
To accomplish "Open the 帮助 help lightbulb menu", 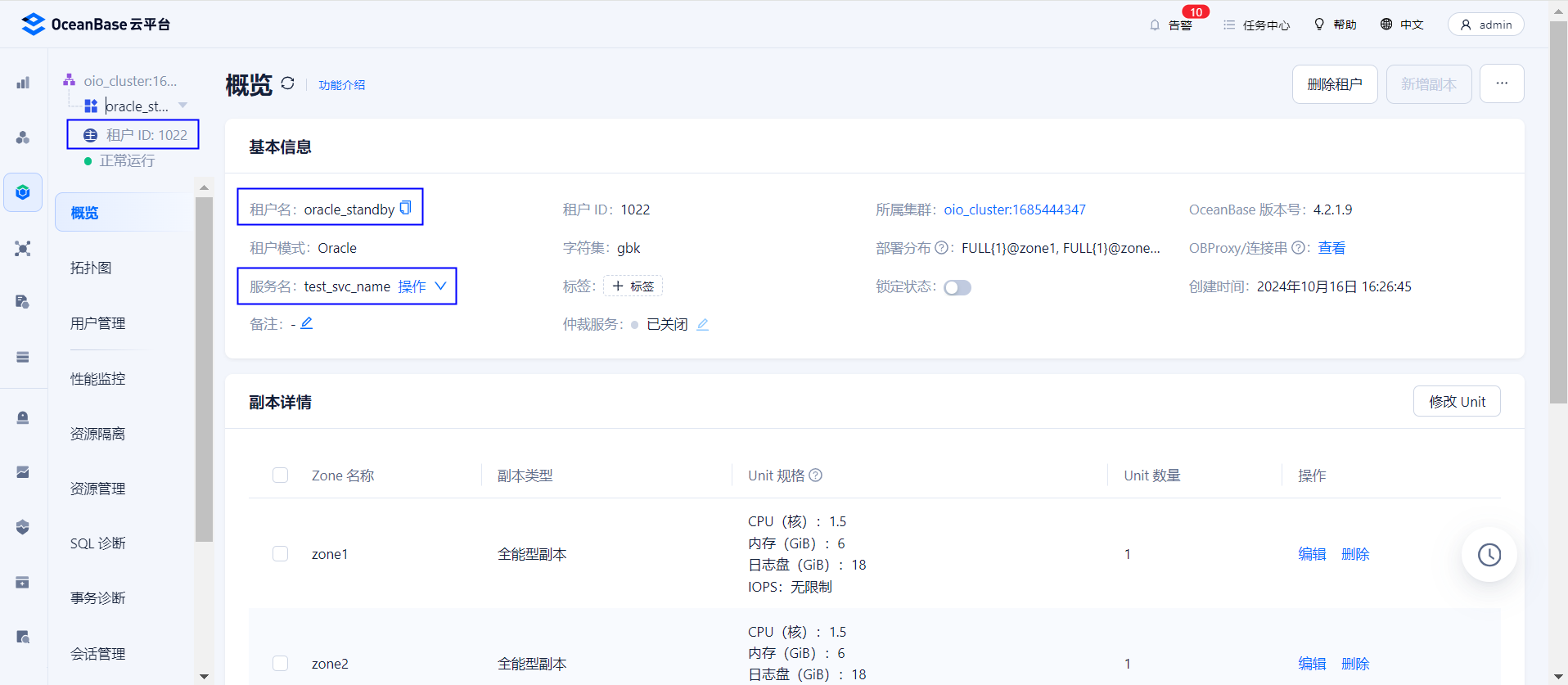I will tap(1335, 25).
